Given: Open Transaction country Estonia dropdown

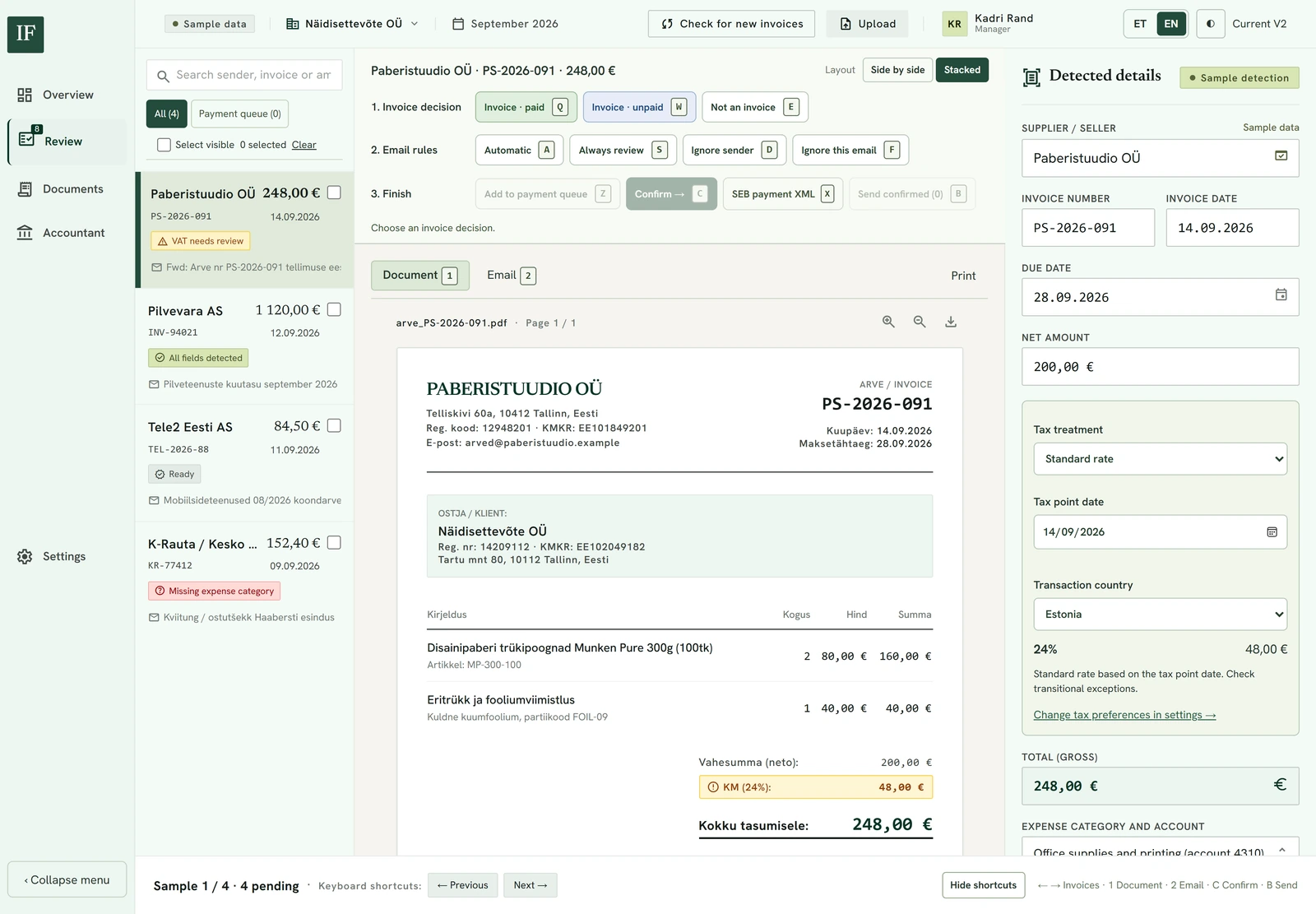Looking at the screenshot, I should [x=1160, y=615].
